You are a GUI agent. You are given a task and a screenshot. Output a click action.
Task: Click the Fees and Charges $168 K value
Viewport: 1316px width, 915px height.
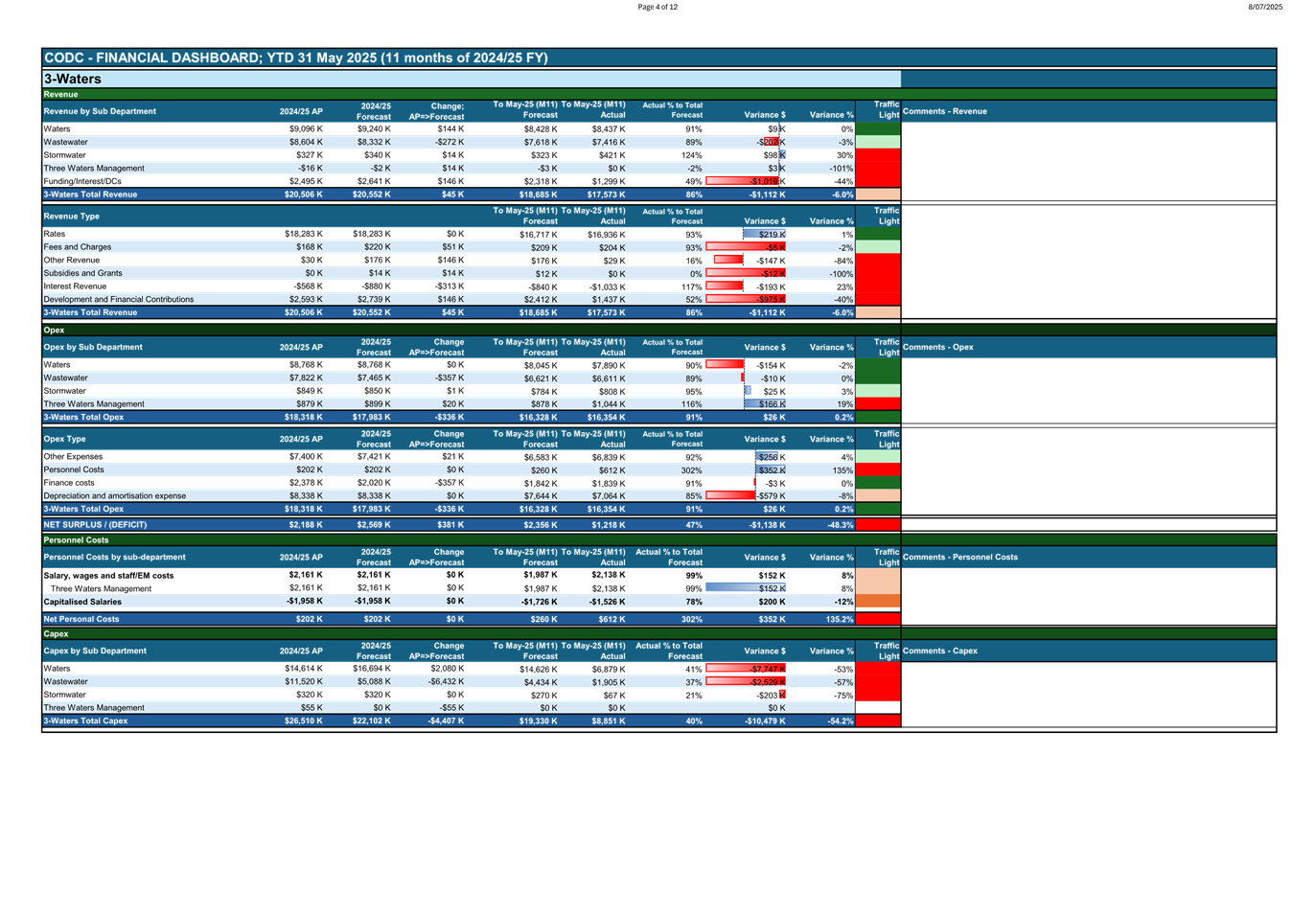coord(306,247)
